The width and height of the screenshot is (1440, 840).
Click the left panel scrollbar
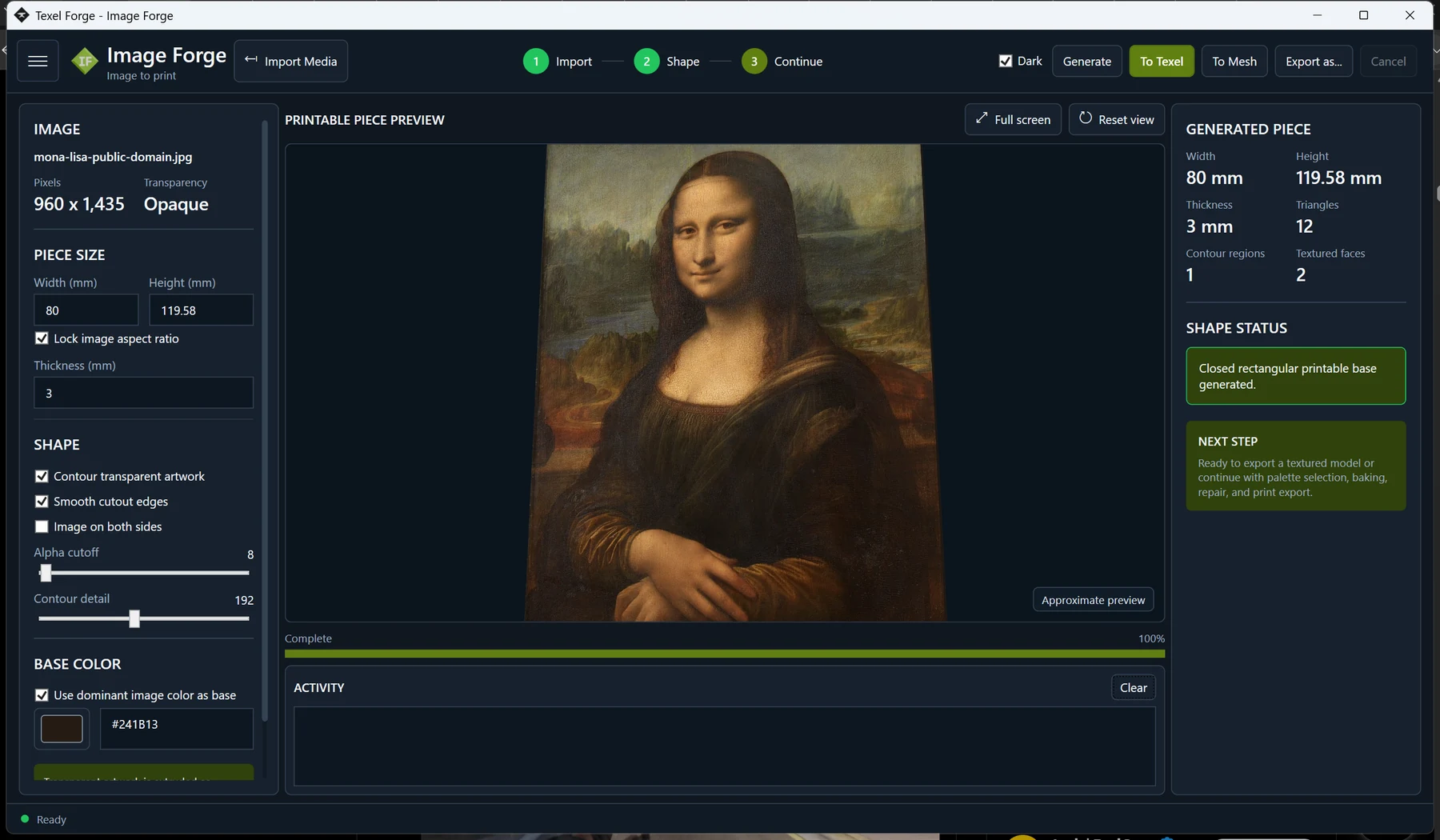click(x=264, y=420)
